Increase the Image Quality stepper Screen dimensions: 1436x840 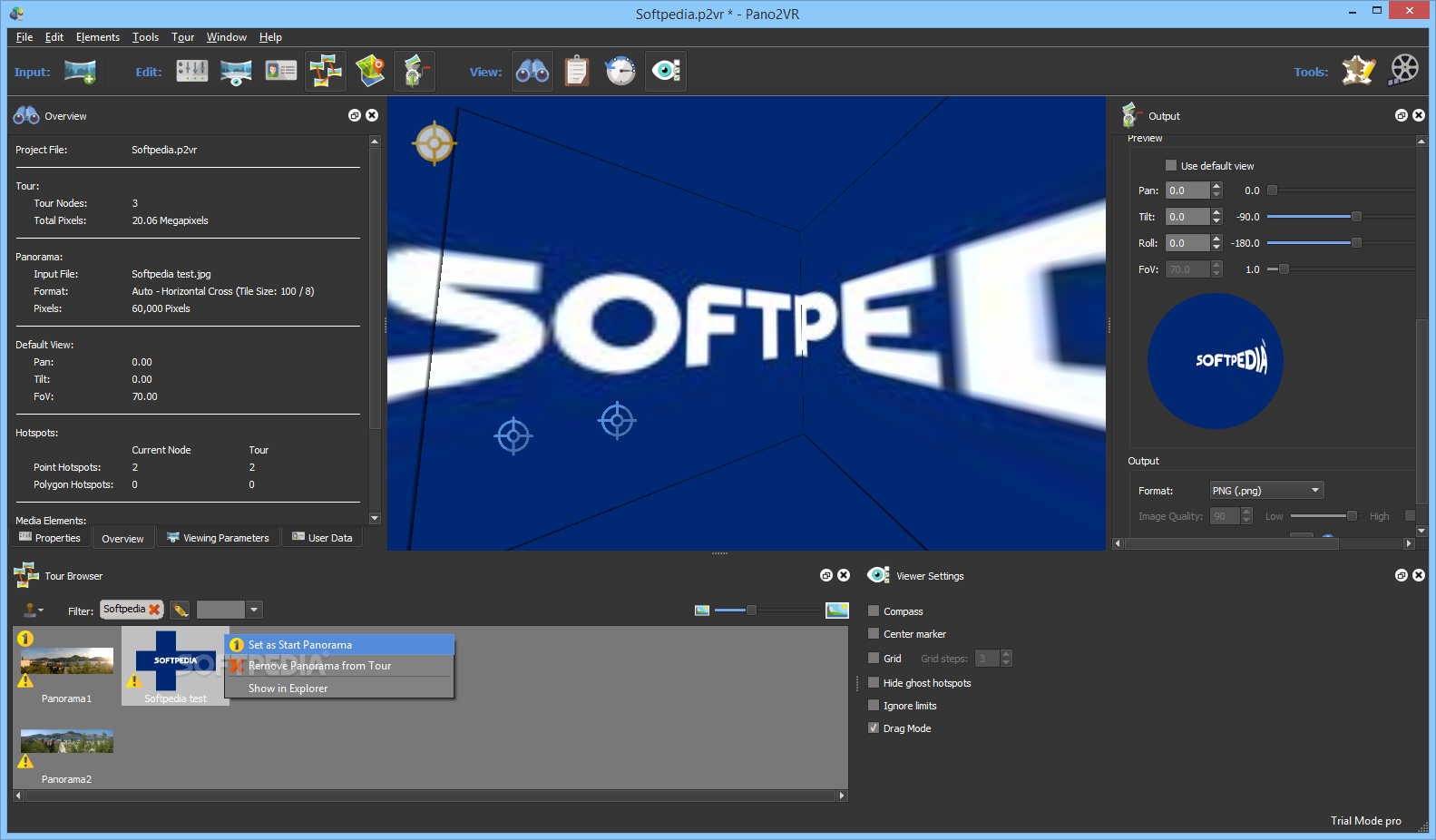[1246, 512]
